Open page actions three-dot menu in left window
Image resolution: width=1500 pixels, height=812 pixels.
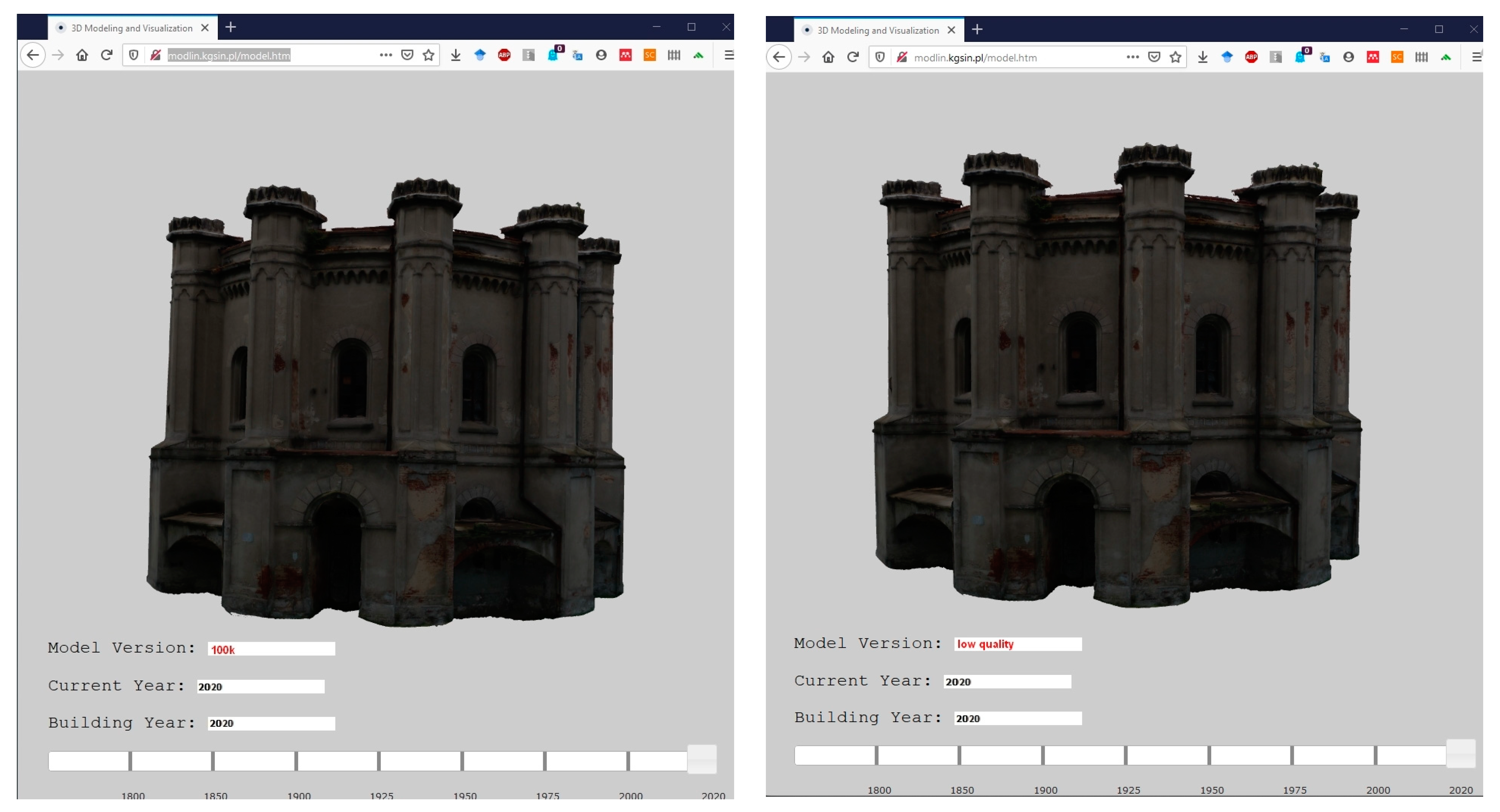(386, 55)
